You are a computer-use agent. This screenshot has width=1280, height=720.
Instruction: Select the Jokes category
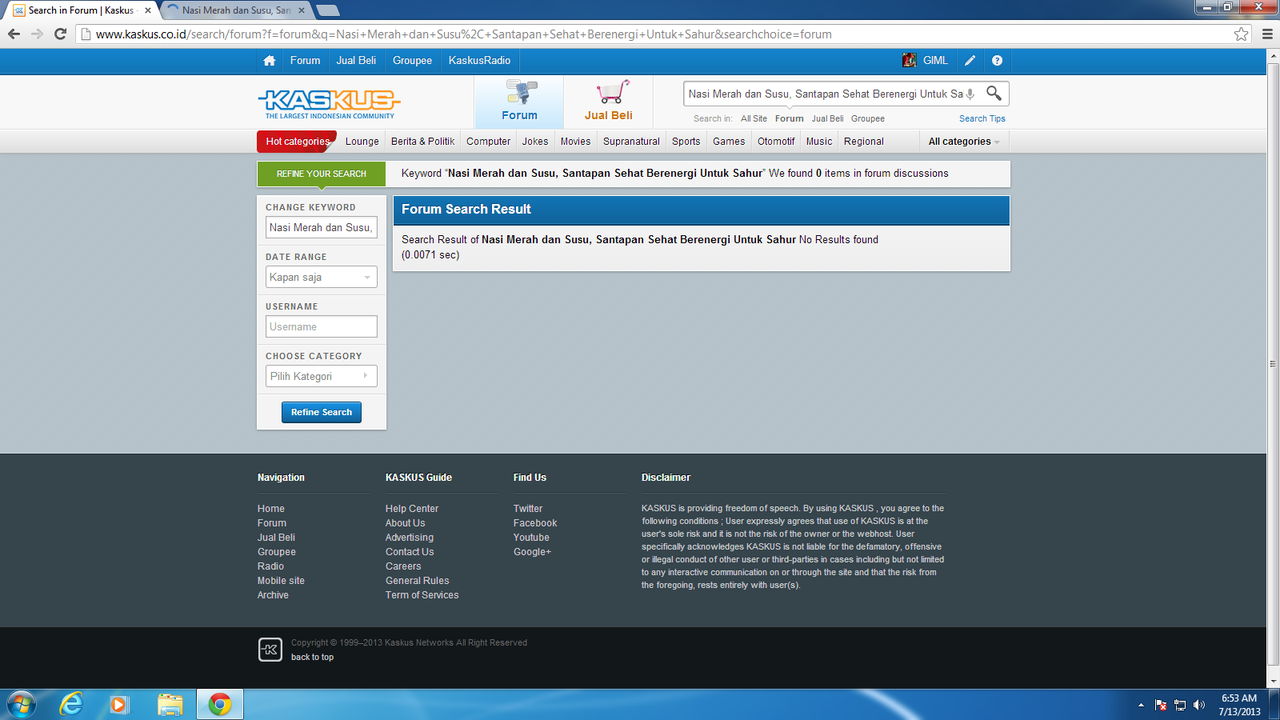click(x=535, y=142)
